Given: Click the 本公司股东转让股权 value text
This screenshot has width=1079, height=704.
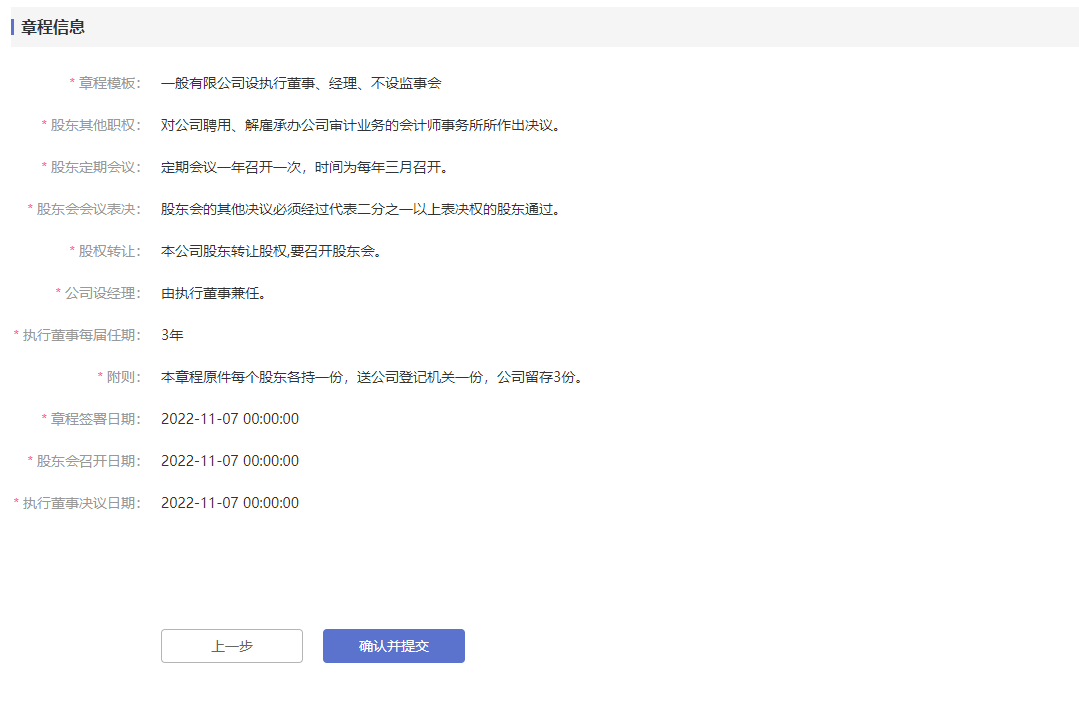Looking at the screenshot, I should (271, 251).
